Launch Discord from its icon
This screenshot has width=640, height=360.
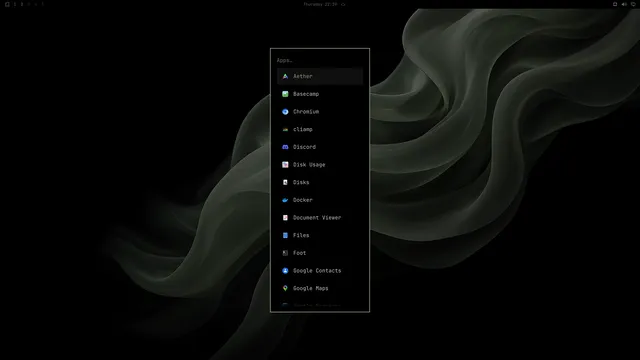(285, 147)
